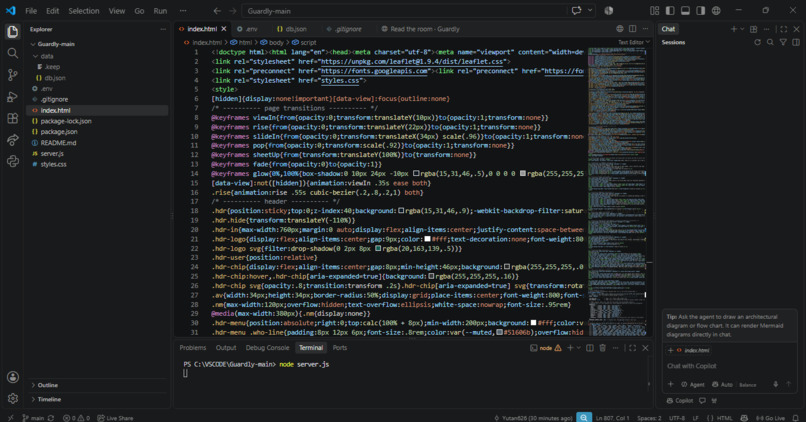Click the Copilot chat icon in title bar
Image resolution: width=806 pixels, height=422 pixels.
click(x=576, y=10)
